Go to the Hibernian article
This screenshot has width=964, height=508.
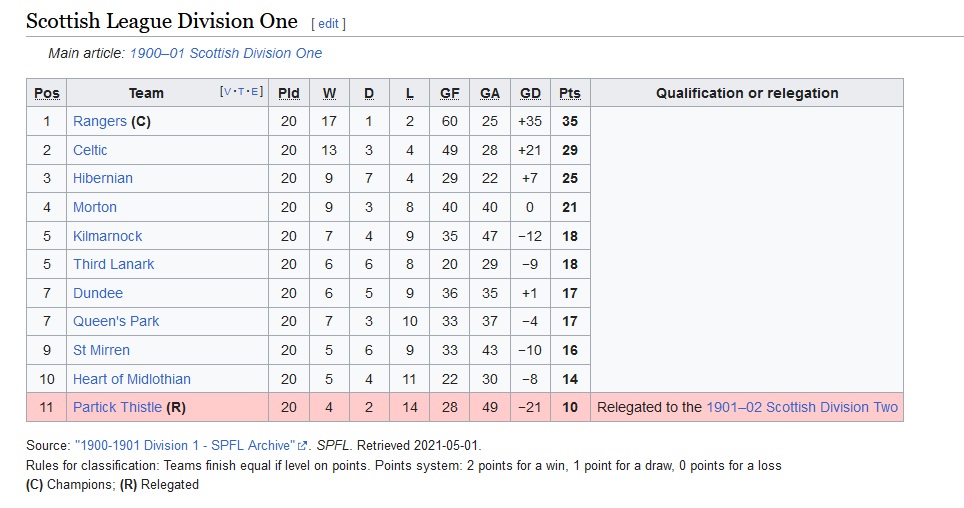pos(103,178)
